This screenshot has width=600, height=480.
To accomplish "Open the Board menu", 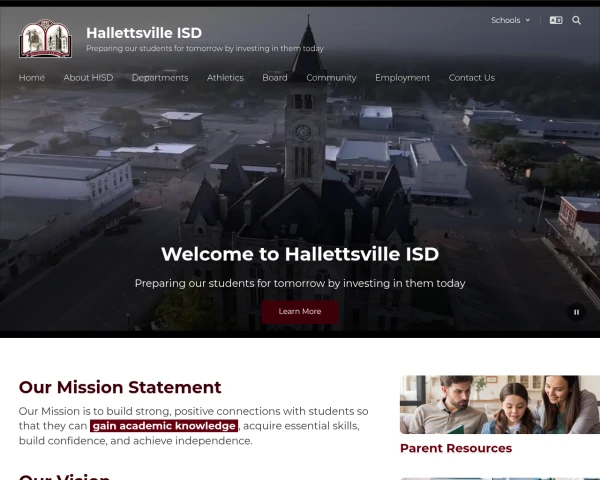I will [x=275, y=78].
